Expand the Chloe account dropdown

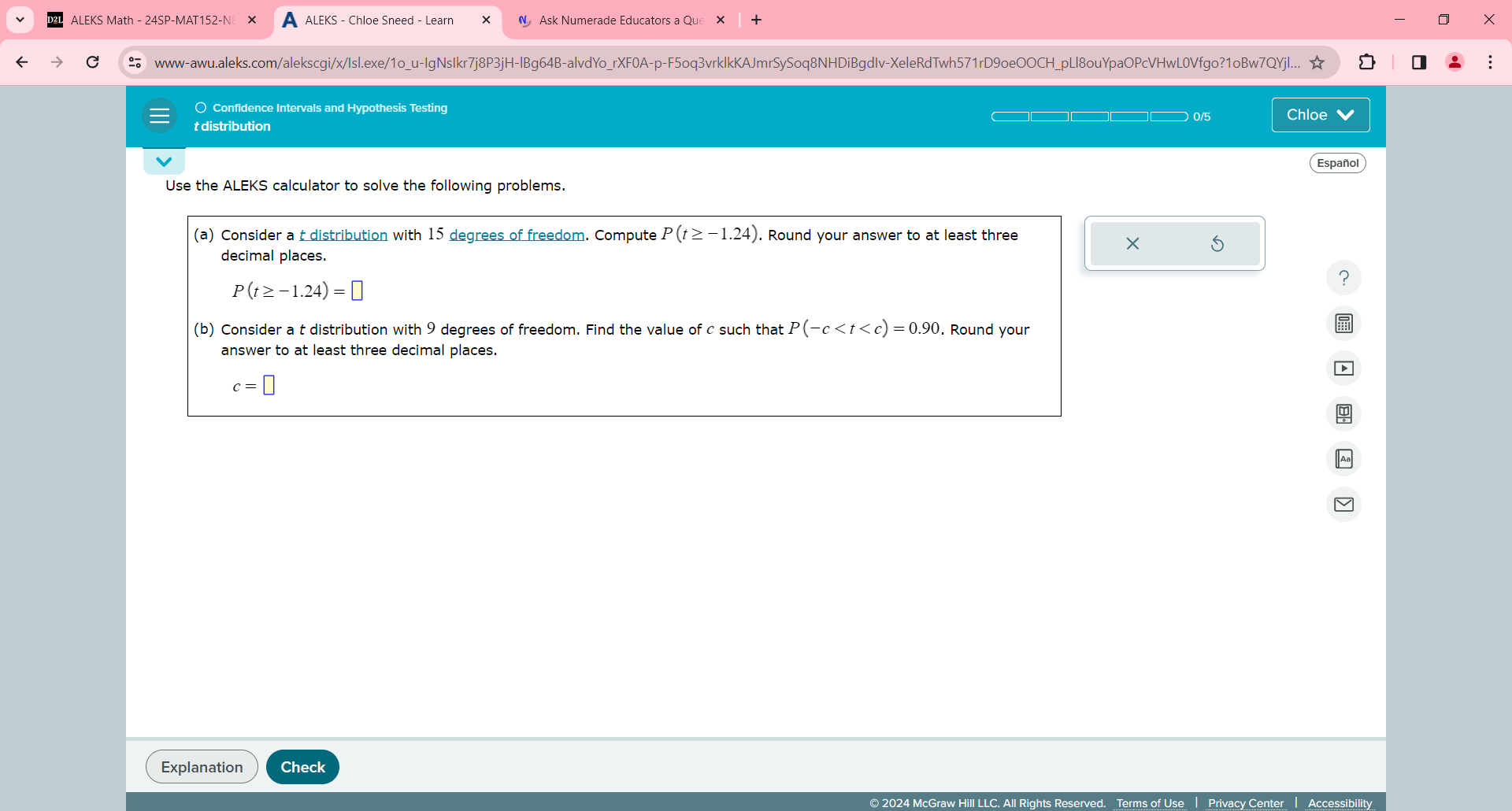point(1320,115)
